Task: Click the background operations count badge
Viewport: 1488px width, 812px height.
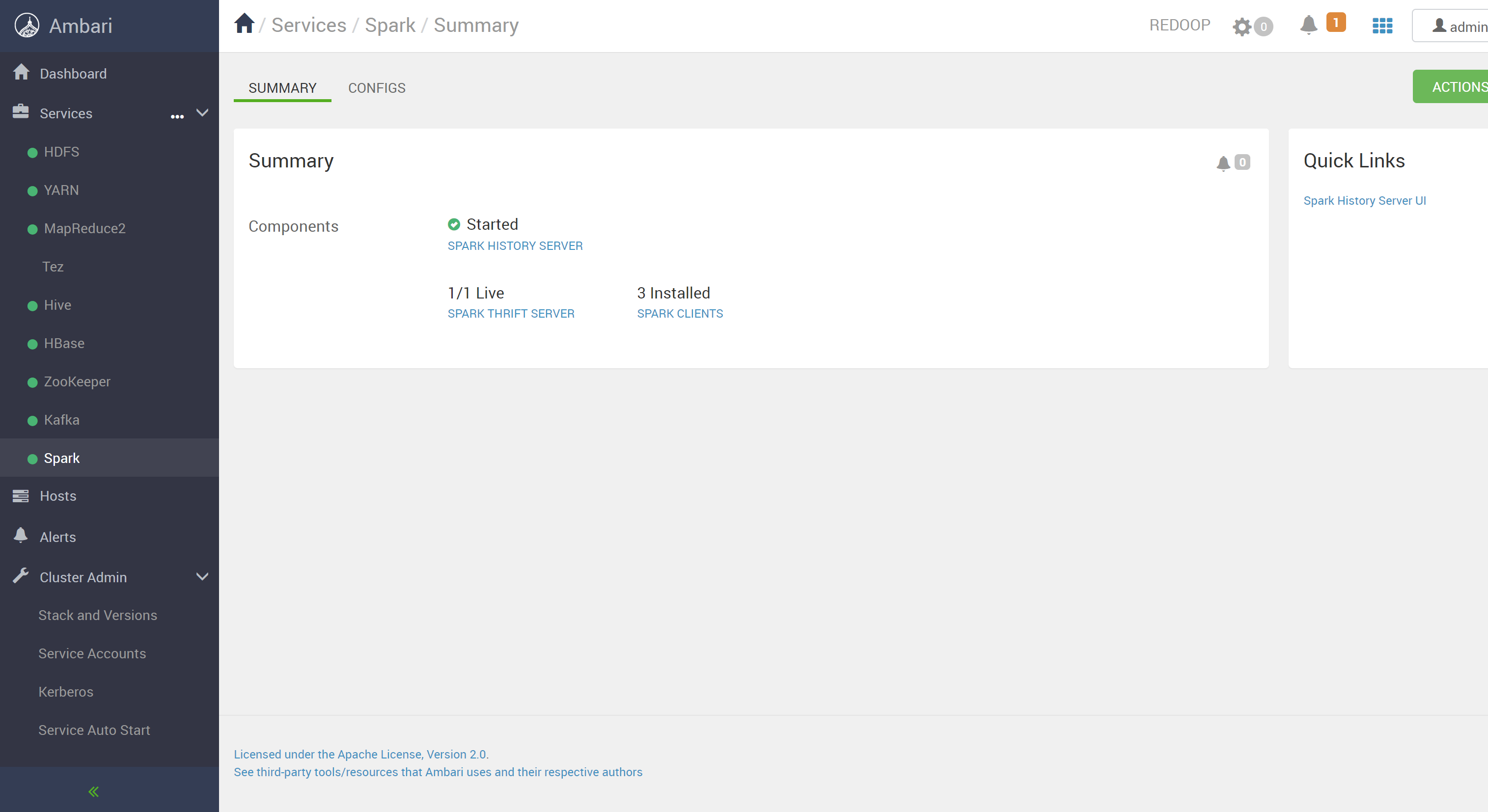Action: [1263, 27]
